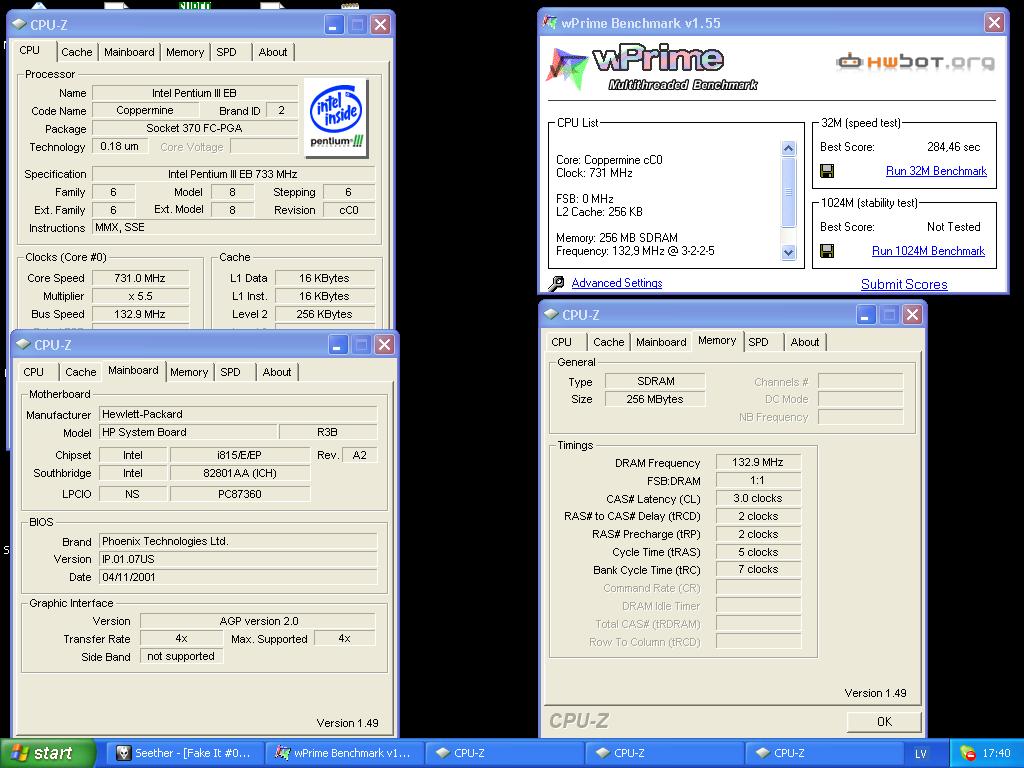Open Cache tab in top CPU-Z window
This screenshot has width=1024, height=768.
point(76,52)
